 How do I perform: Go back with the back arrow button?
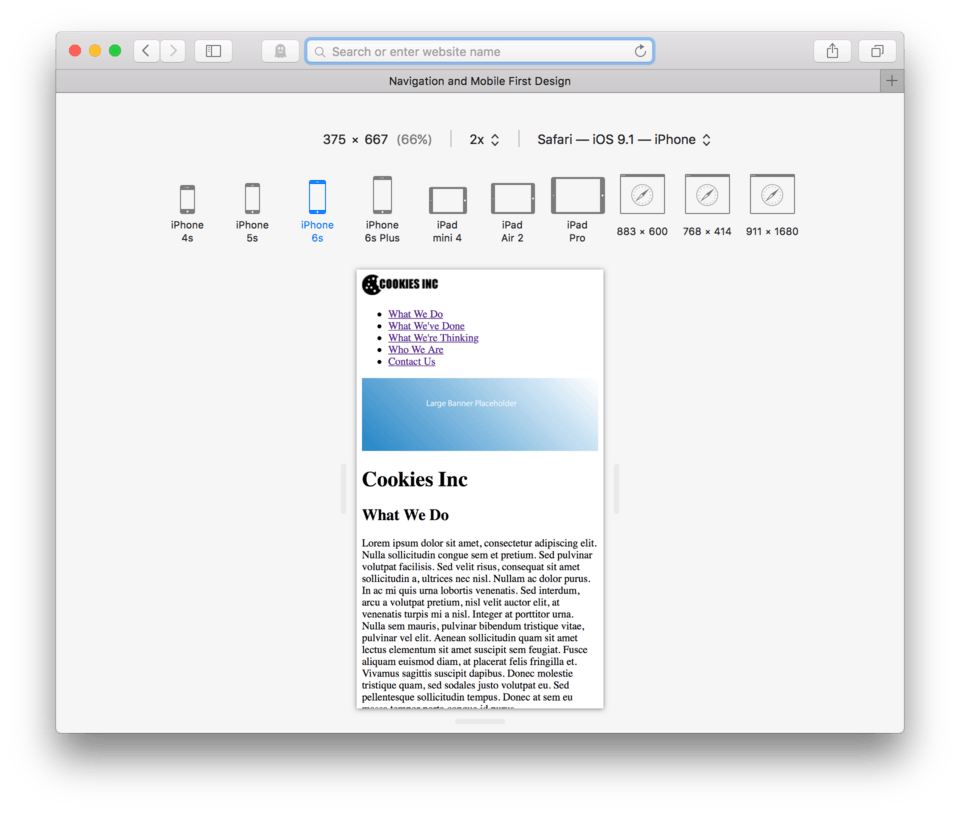tap(146, 51)
